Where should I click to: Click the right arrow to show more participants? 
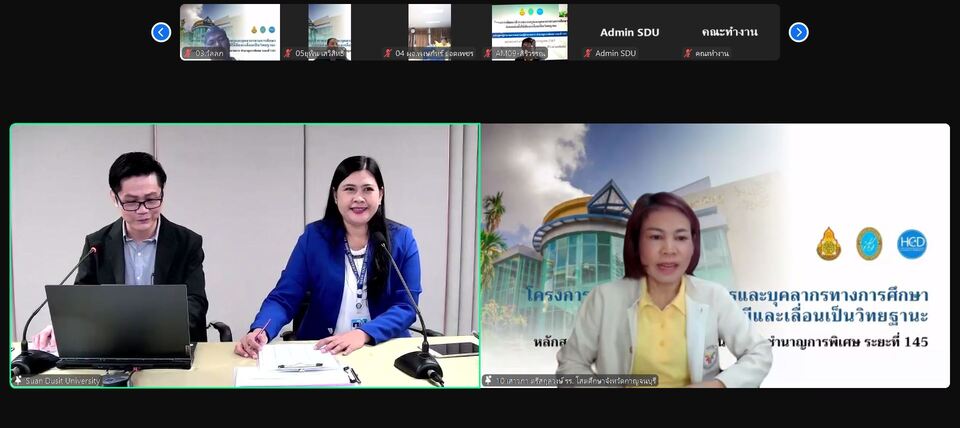pos(798,32)
